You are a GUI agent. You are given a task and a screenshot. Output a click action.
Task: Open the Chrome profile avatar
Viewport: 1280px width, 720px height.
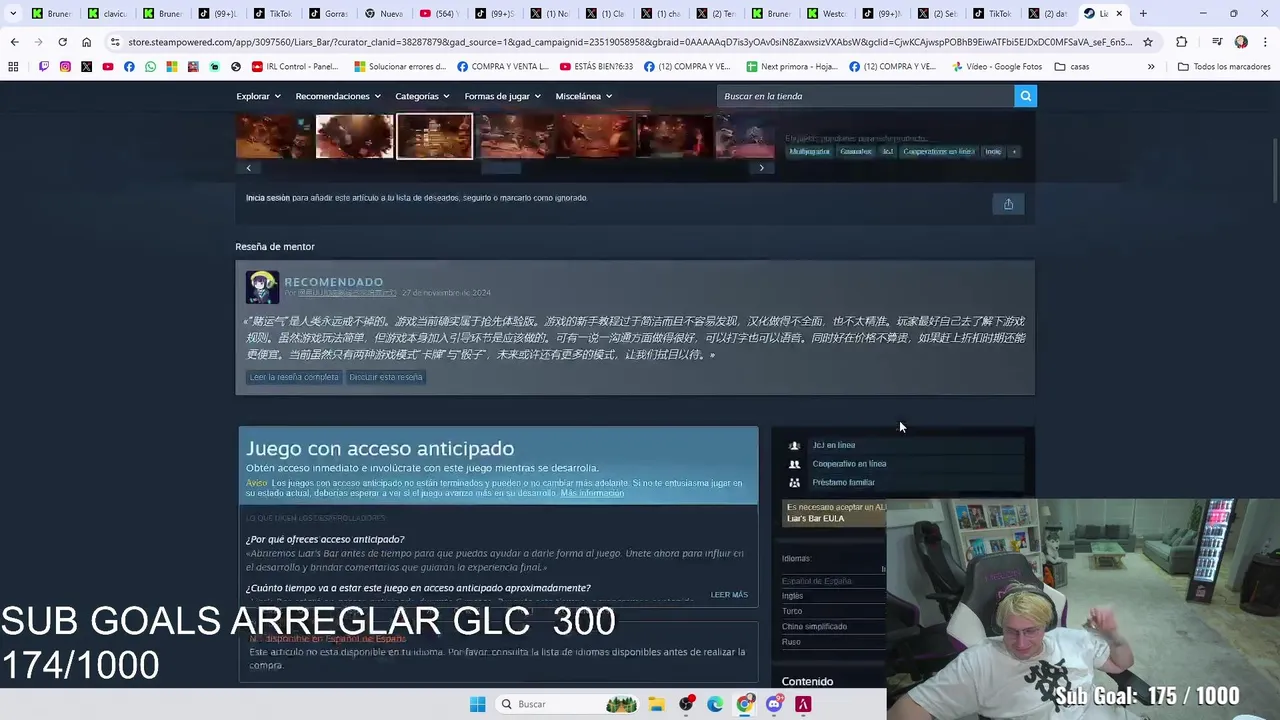point(1241,42)
